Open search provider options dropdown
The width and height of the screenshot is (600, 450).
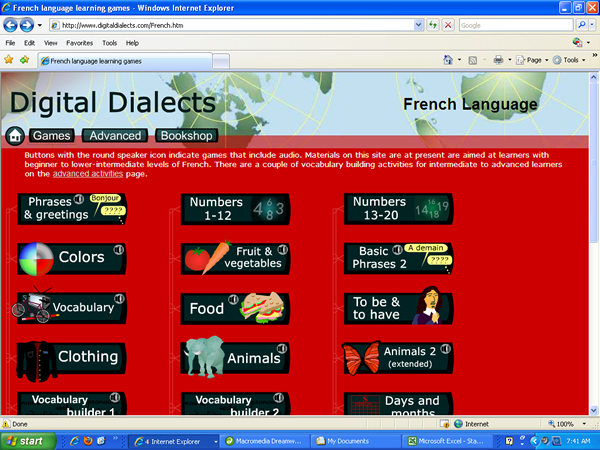[x=592, y=25]
